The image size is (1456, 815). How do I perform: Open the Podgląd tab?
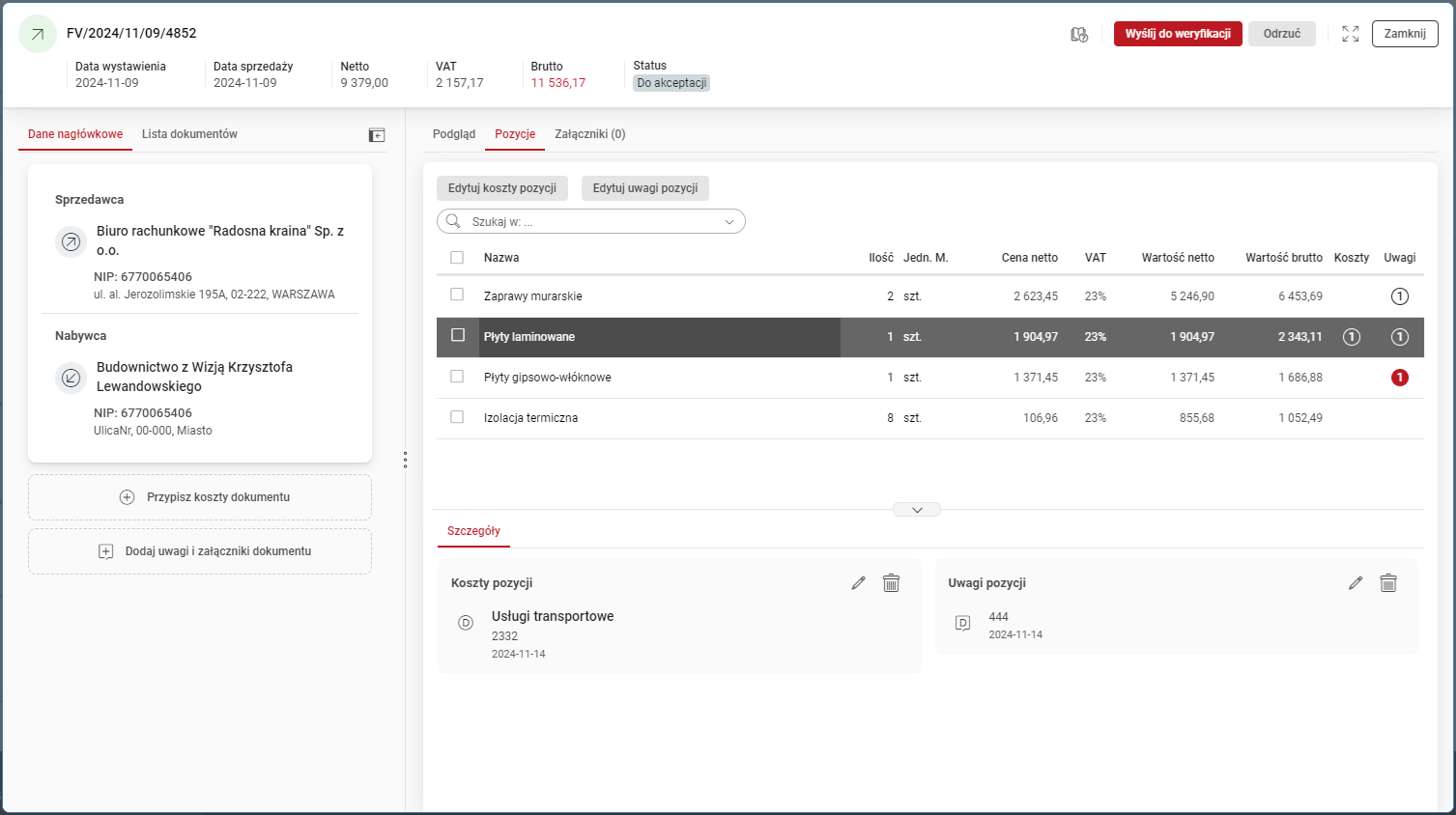(454, 134)
